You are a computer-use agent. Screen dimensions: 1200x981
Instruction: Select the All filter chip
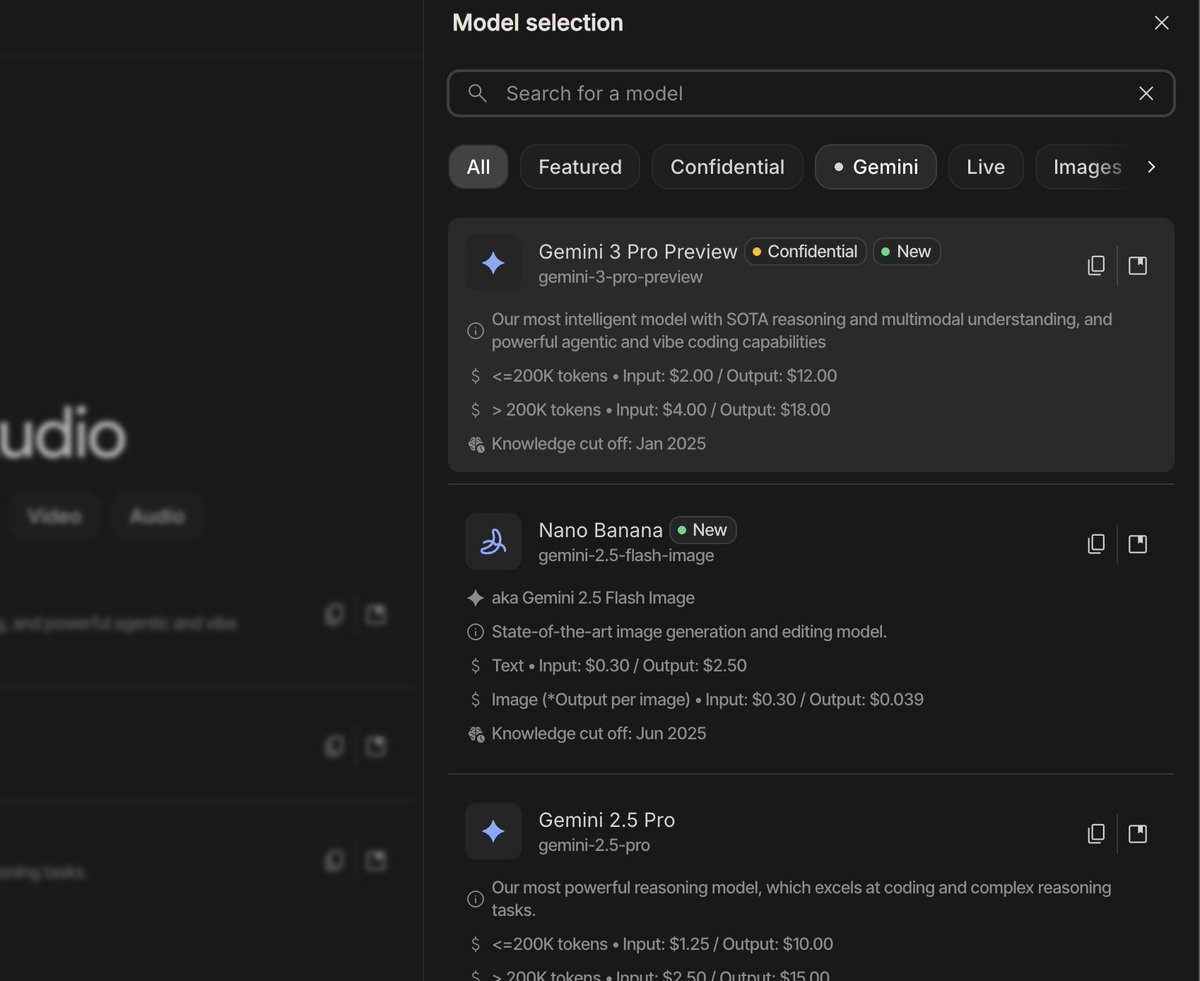(x=478, y=167)
